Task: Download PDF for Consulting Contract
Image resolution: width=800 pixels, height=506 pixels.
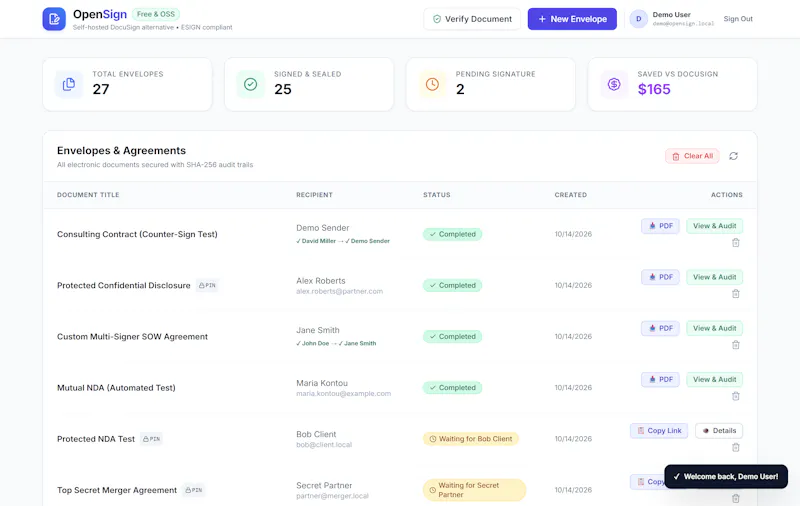Action: click(x=660, y=226)
